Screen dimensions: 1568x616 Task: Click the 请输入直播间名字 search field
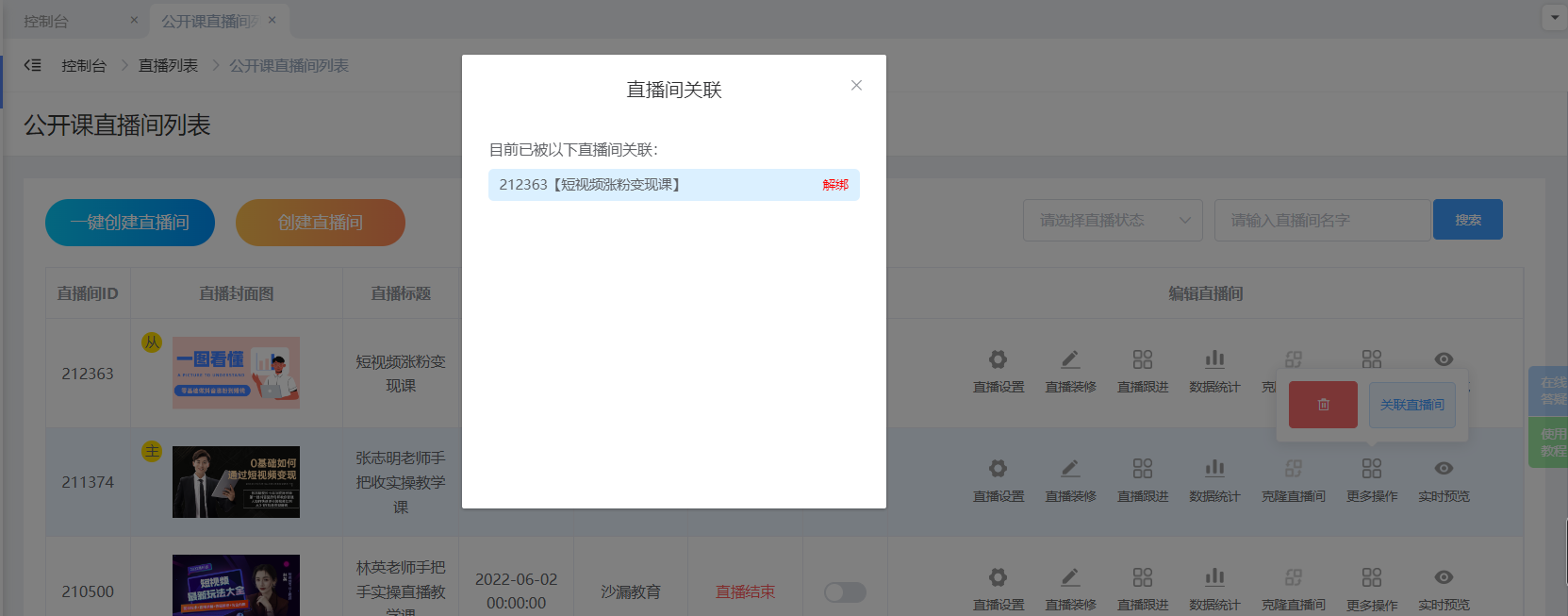[1322, 220]
